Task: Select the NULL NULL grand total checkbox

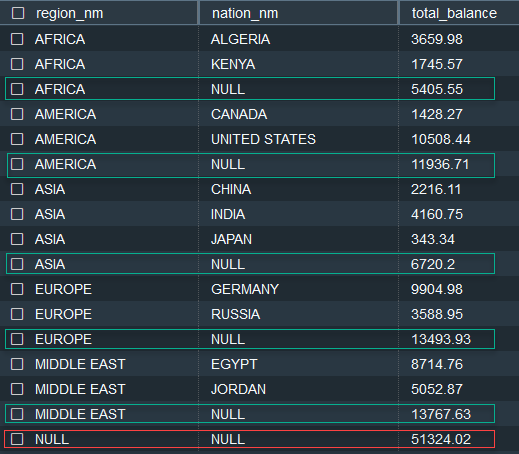Action: [17, 439]
